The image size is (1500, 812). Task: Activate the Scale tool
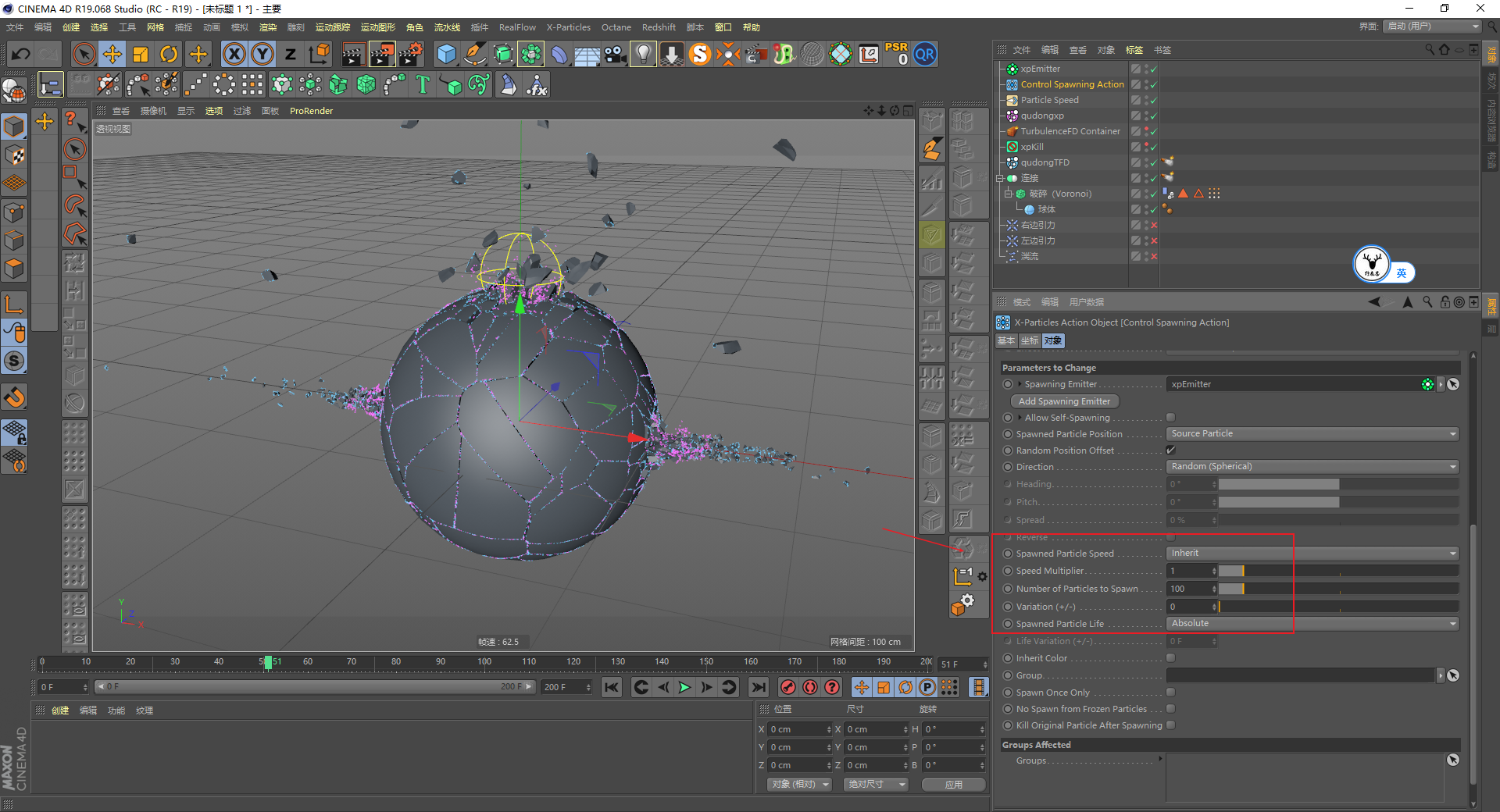point(141,54)
